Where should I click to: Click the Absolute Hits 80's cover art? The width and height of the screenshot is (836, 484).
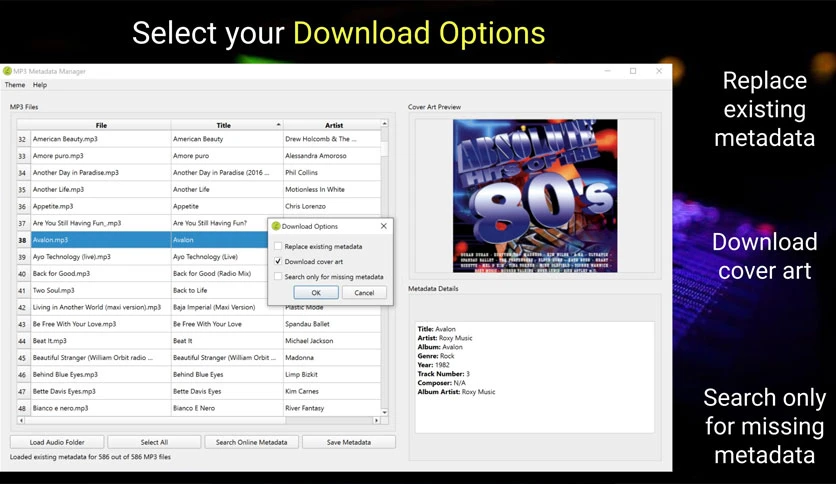(x=535, y=196)
